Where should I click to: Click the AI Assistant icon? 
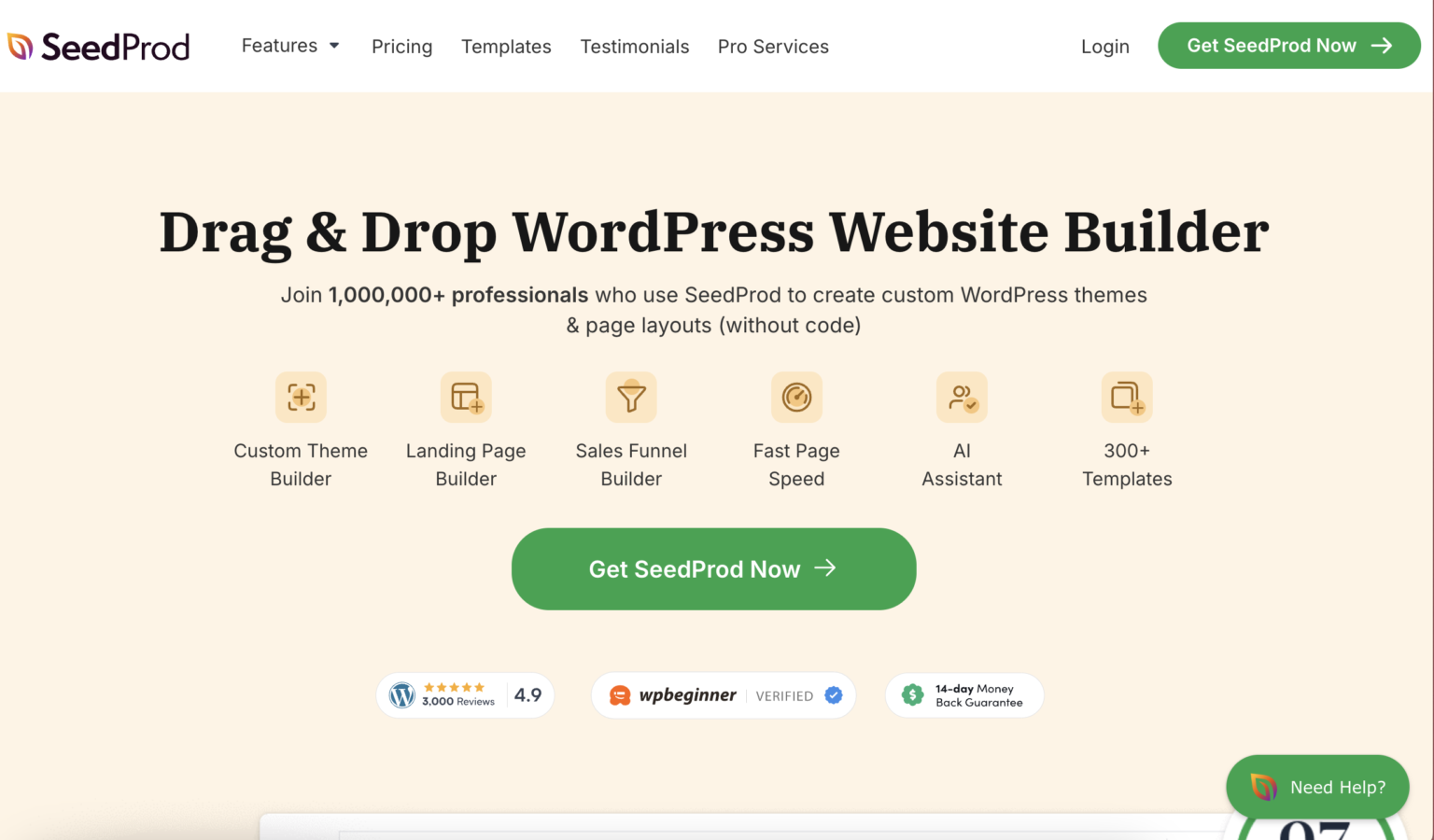tap(962, 398)
